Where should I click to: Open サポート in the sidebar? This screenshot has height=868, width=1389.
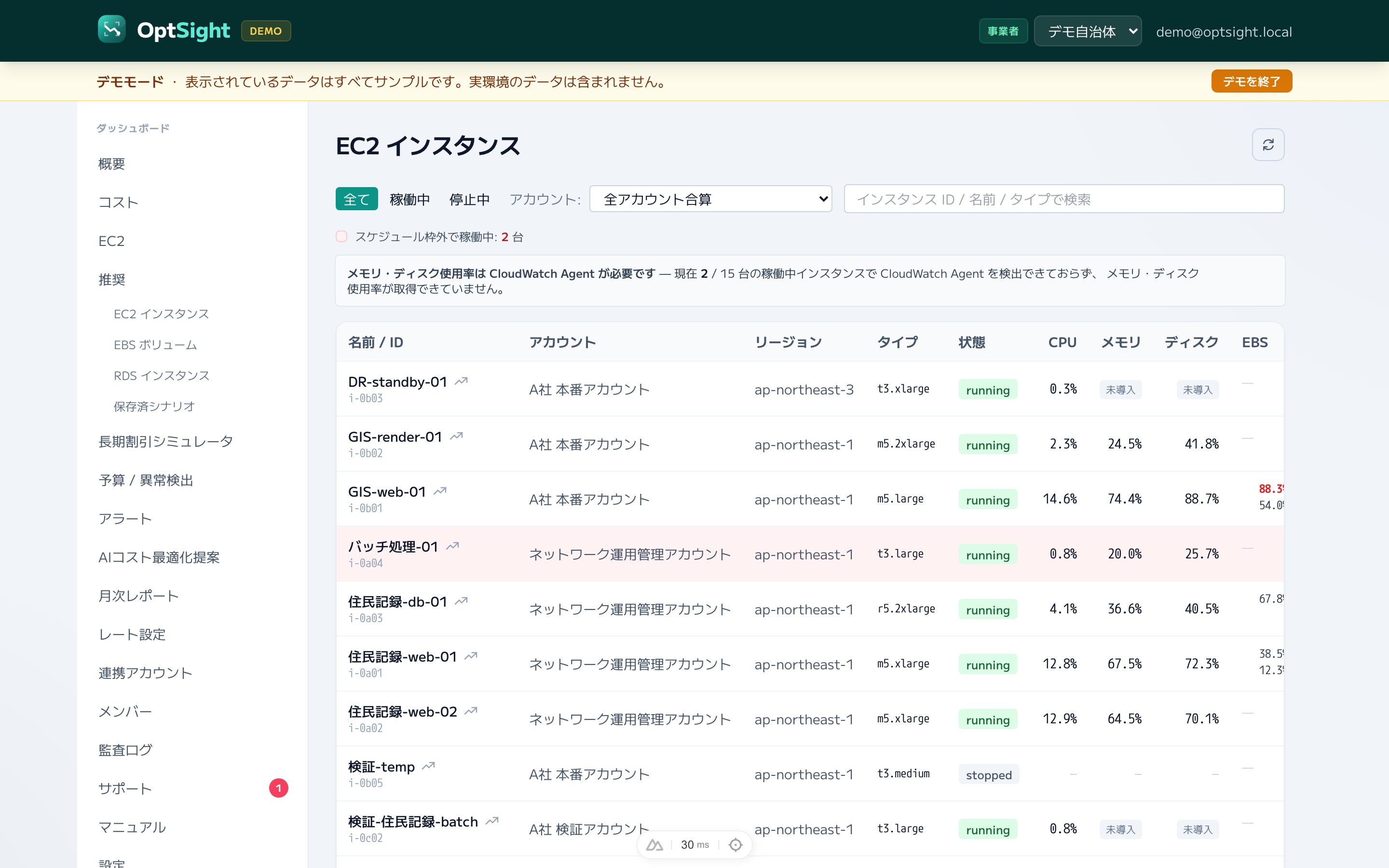[125, 789]
